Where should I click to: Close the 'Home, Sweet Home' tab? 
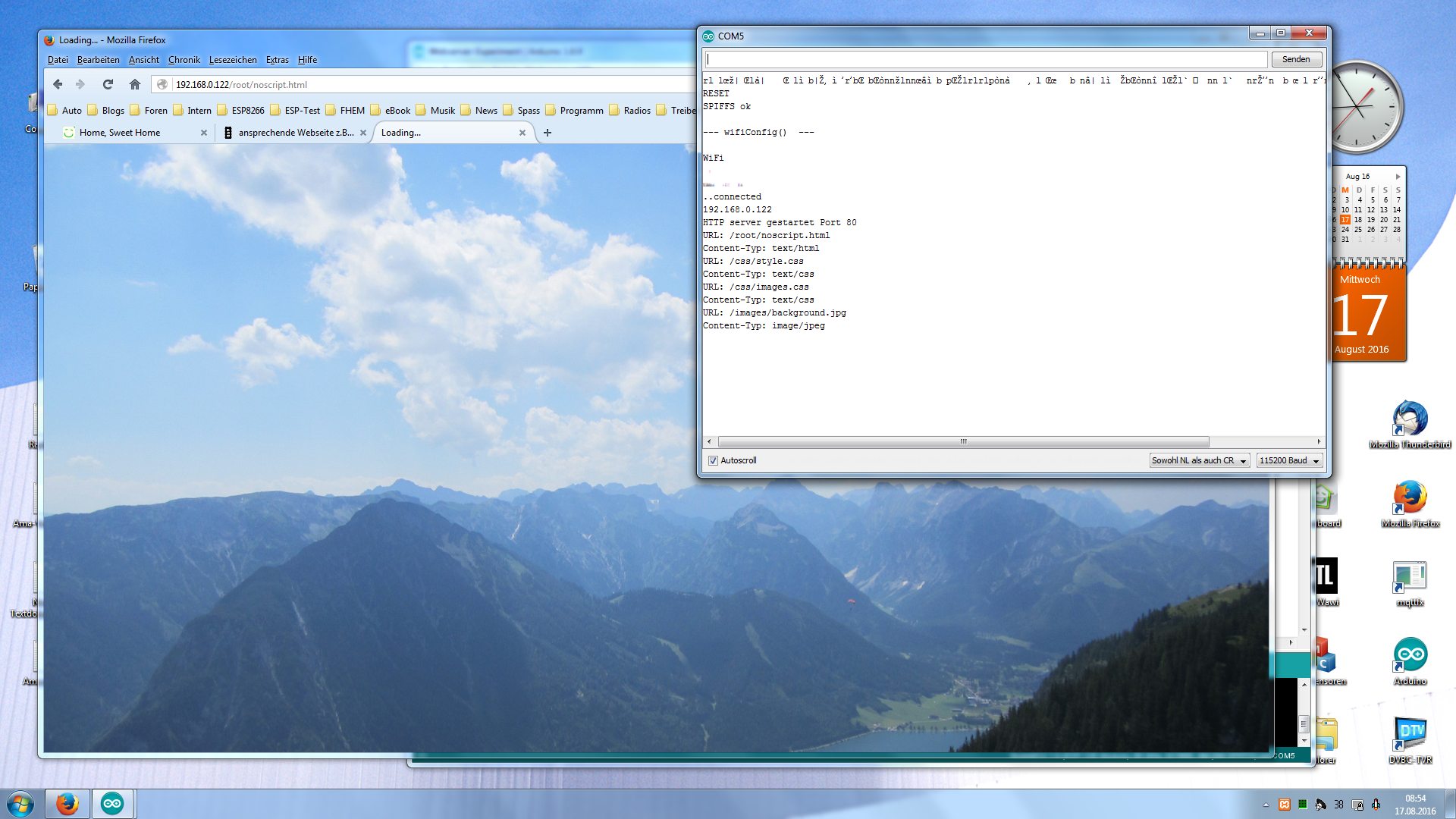tap(203, 133)
